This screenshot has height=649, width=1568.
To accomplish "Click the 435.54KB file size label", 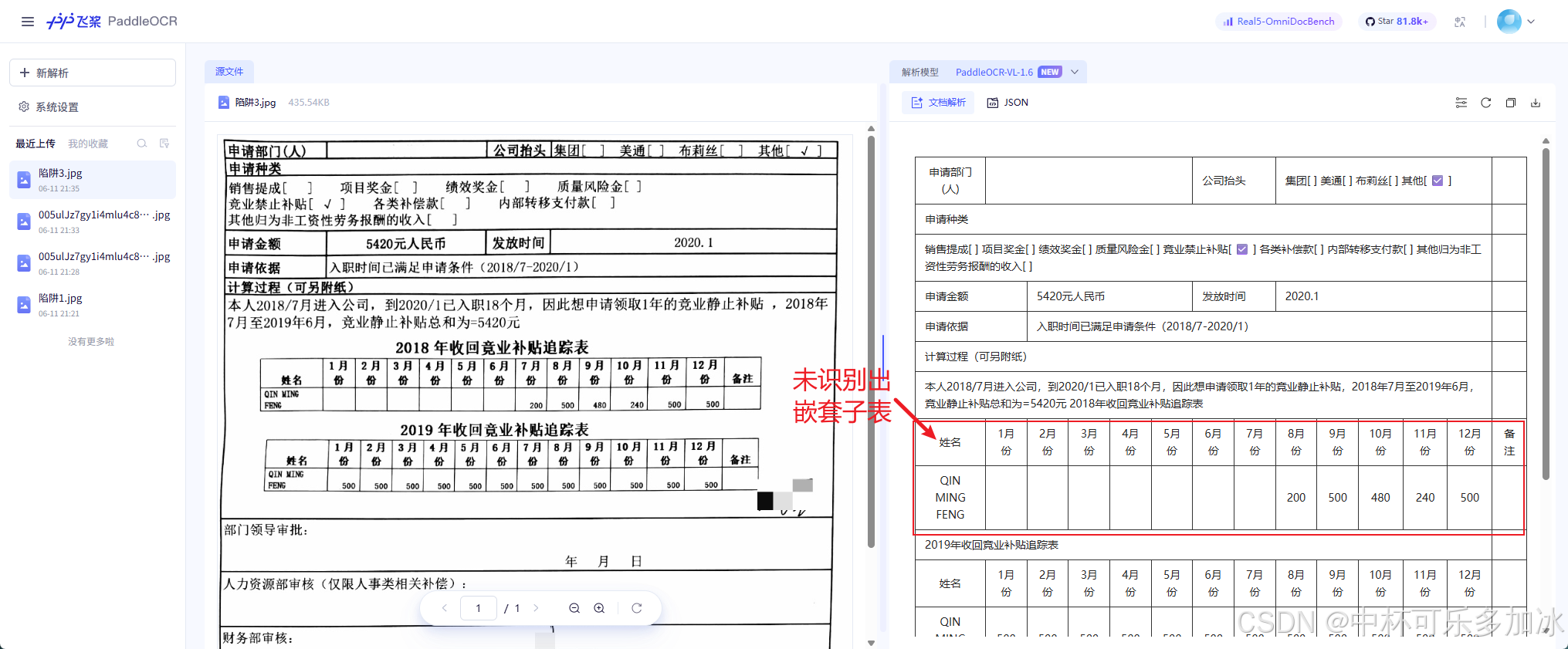I will click(309, 103).
